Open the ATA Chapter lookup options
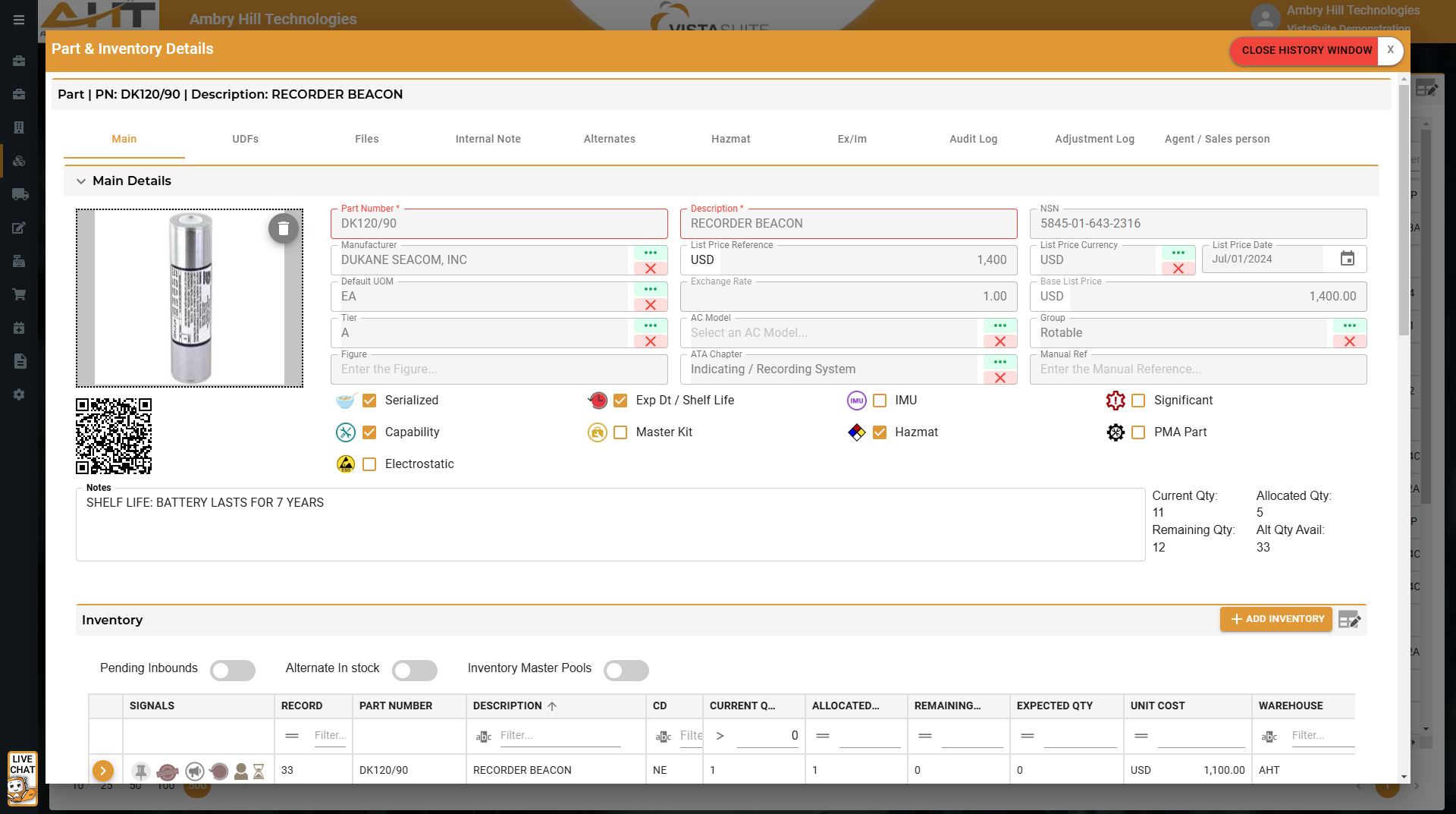1456x814 pixels. click(x=999, y=362)
